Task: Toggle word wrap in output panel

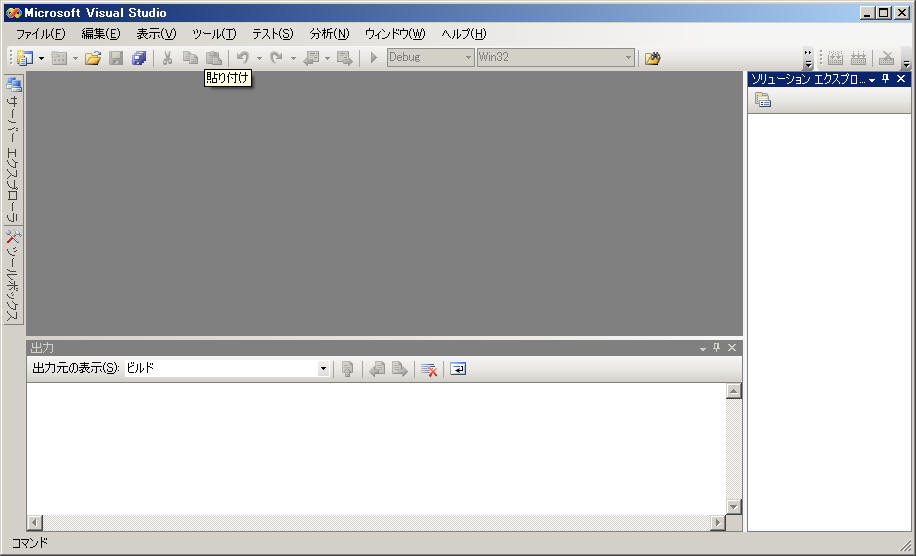Action: click(x=457, y=369)
